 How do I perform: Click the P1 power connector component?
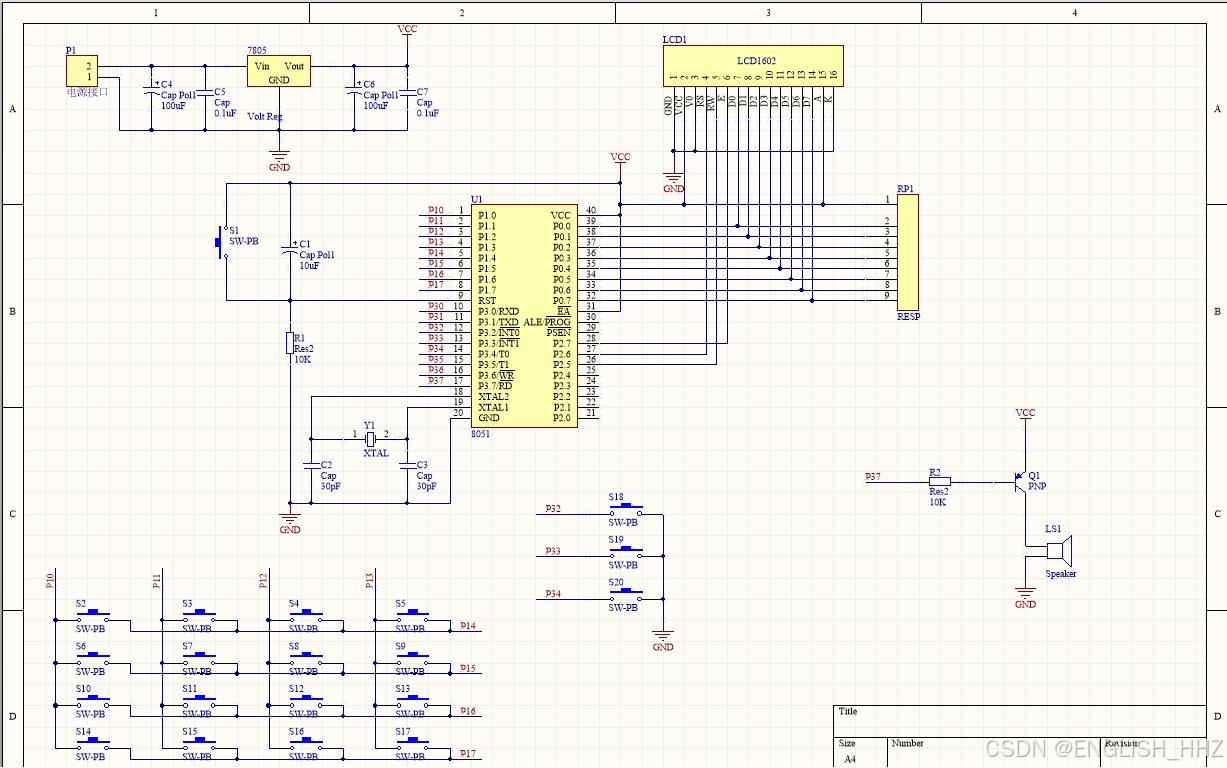coord(82,71)
